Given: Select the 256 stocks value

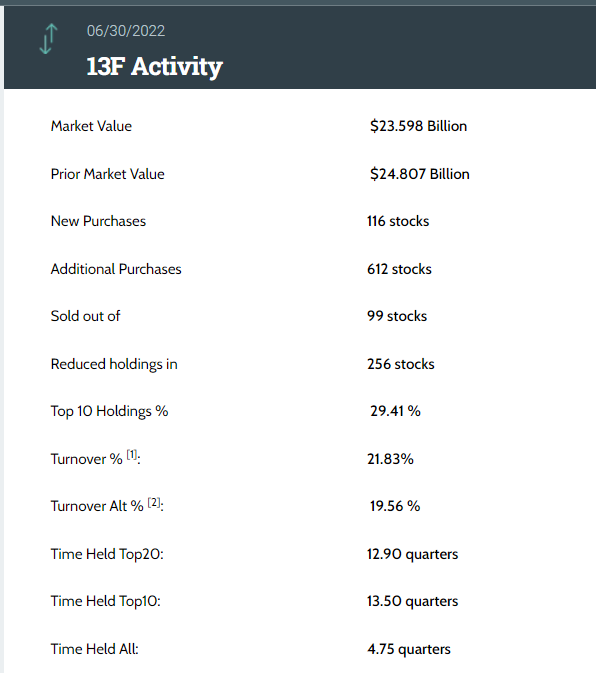Looking at the screenshot, I should pos(401,364).
